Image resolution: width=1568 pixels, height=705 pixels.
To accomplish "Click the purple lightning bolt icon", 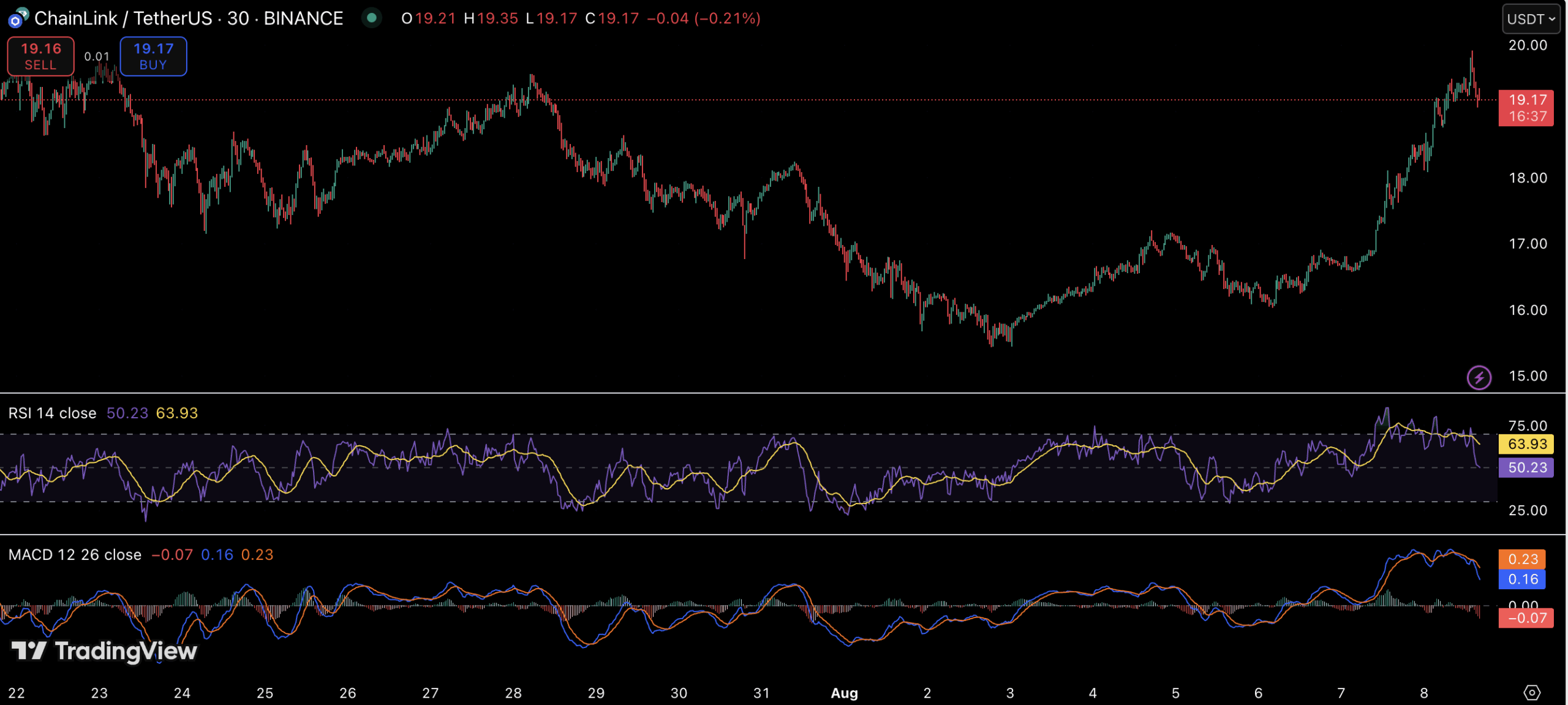I will [x=1479, y=377].
